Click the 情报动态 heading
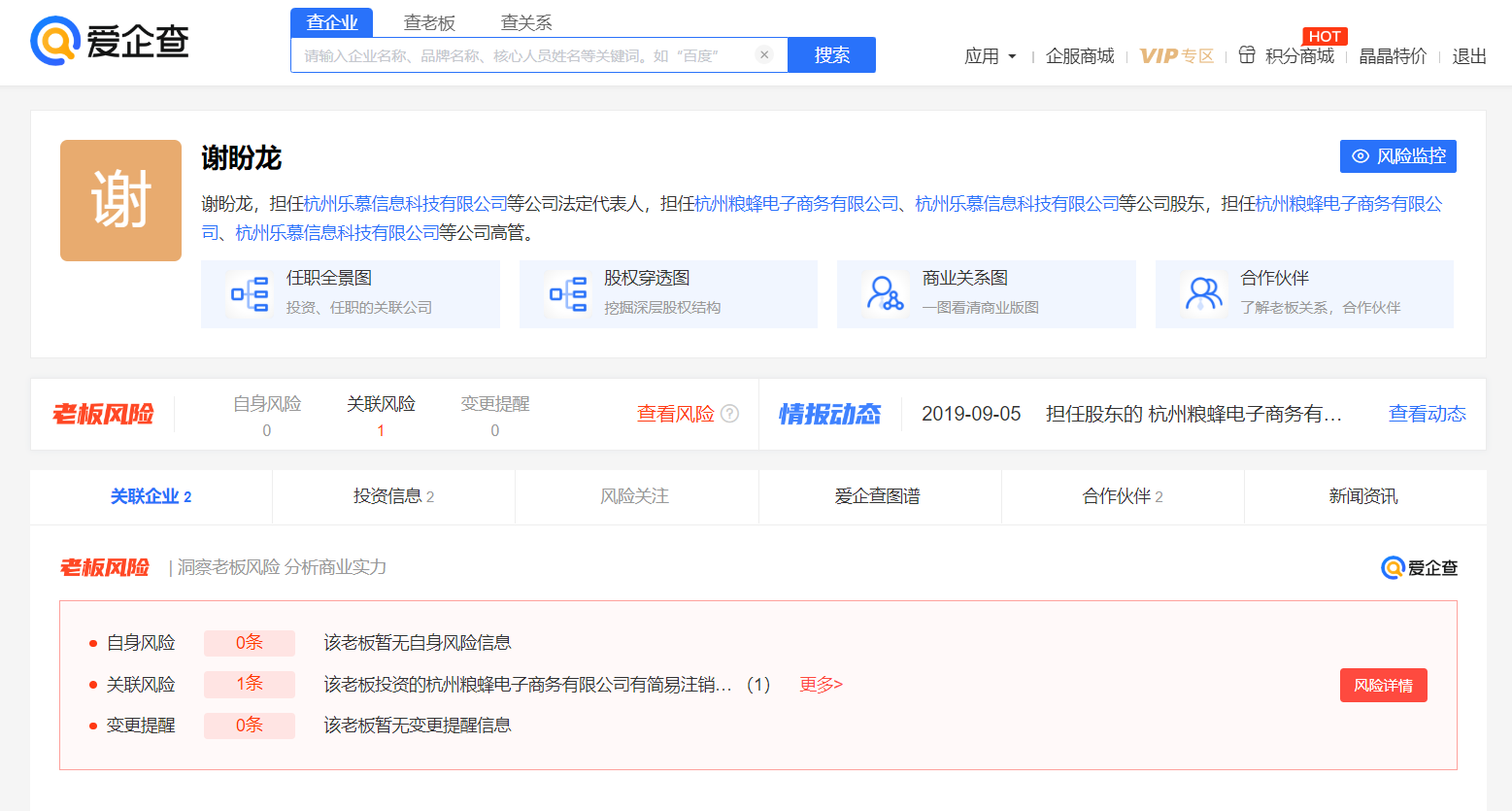 (829, 414)
